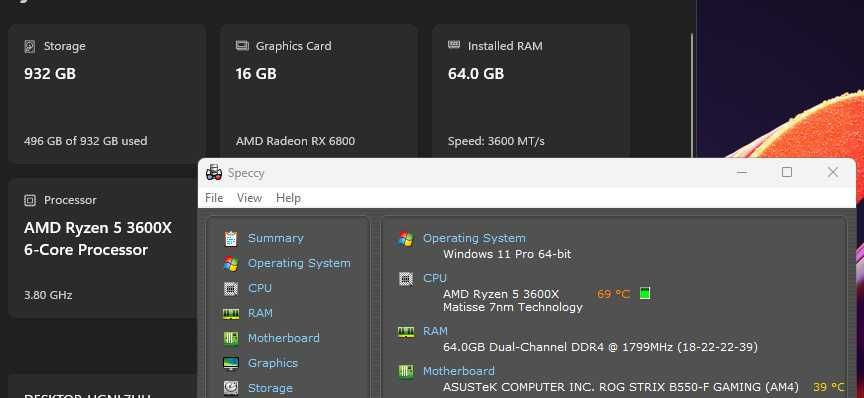
Task: Click the RAM stick icon in sidebar
Action: 231,313
